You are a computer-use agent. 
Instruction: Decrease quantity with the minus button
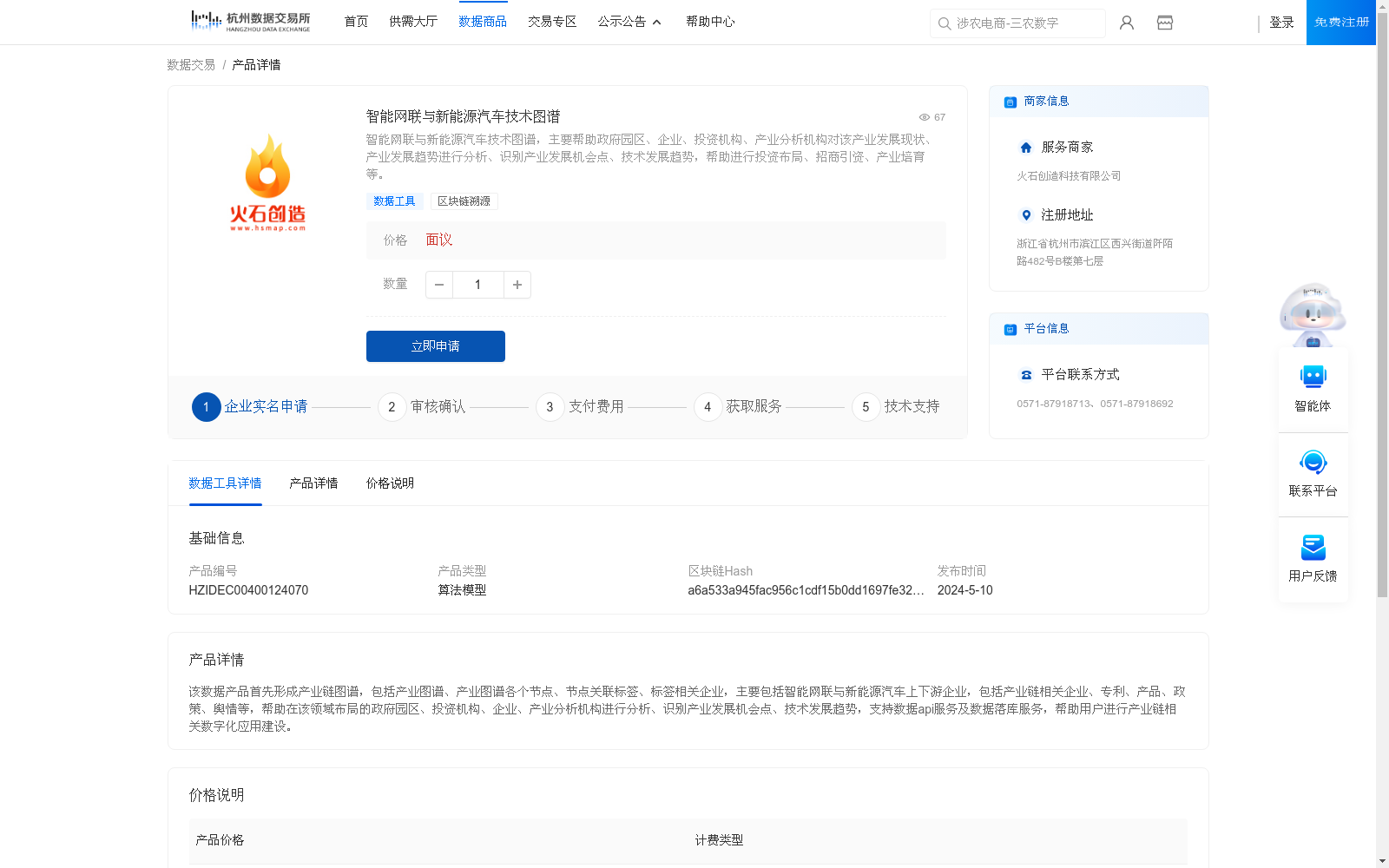(x=439, y=285)
